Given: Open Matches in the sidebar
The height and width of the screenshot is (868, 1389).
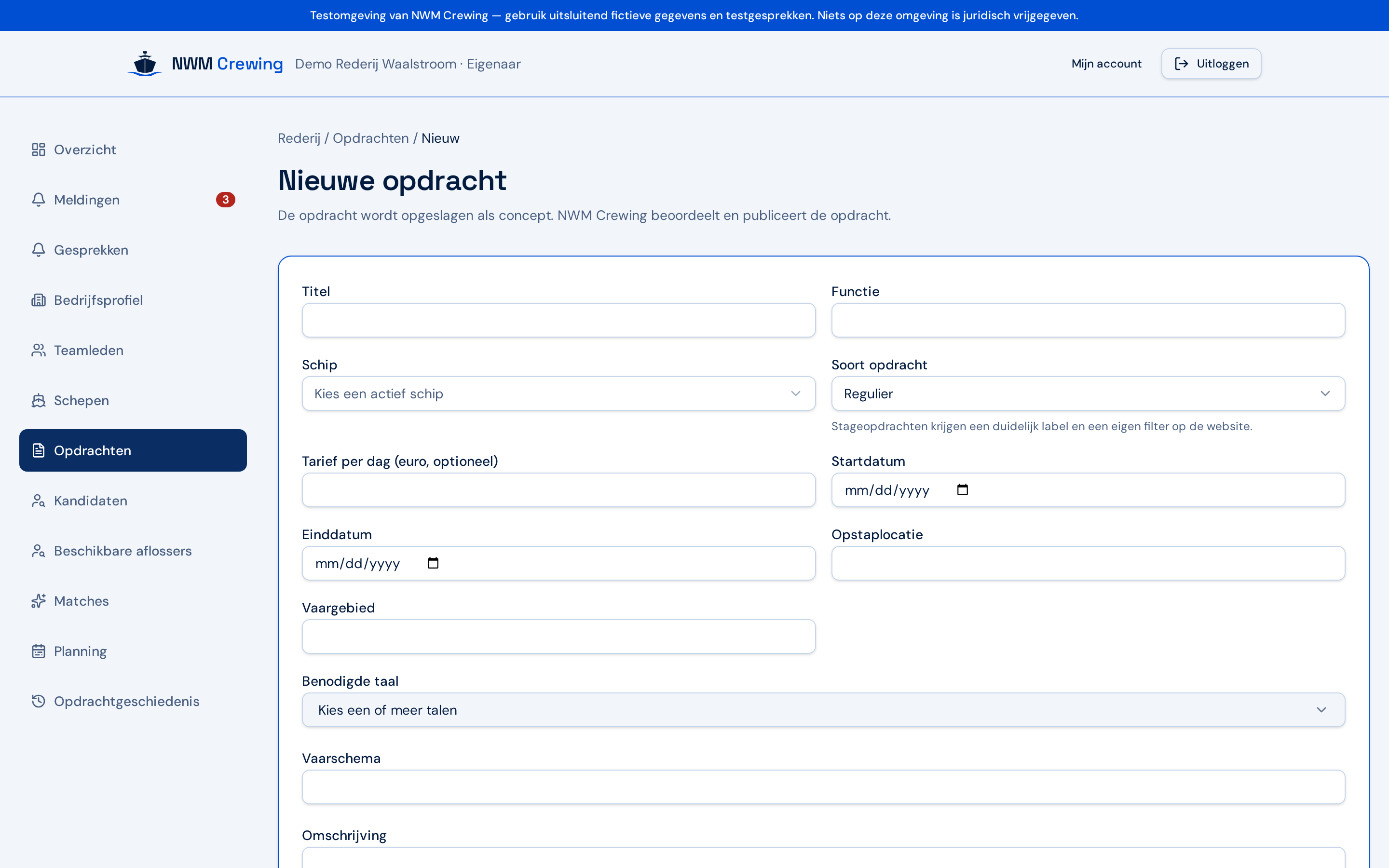Looking at the screenshot, I should point(133,601).
